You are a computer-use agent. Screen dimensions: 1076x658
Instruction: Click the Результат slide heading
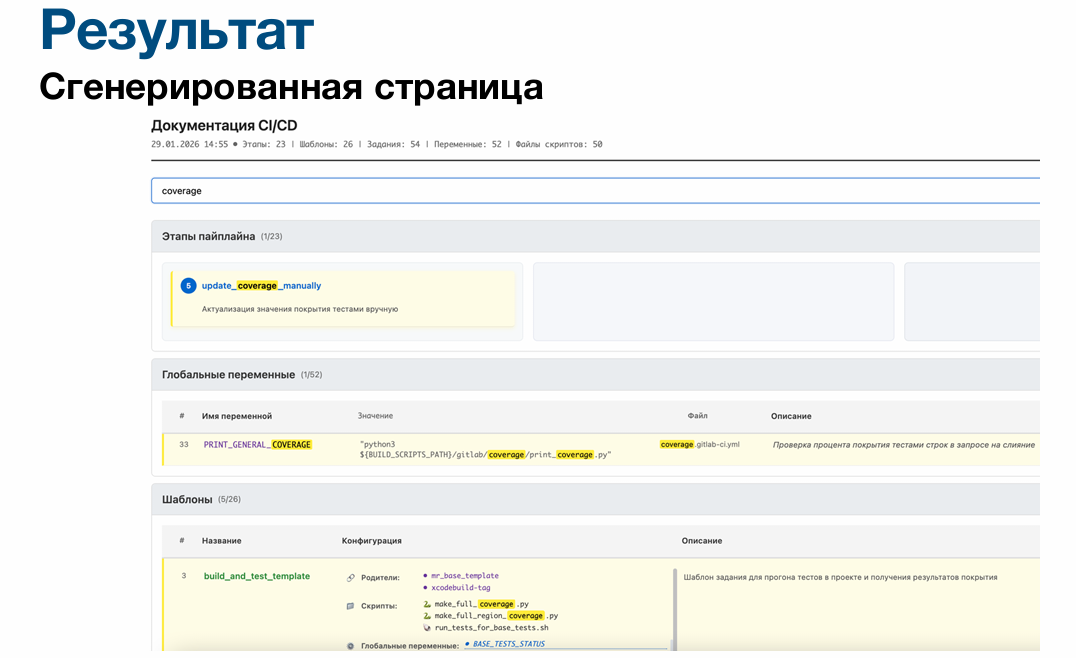click(x=177, y=32)
